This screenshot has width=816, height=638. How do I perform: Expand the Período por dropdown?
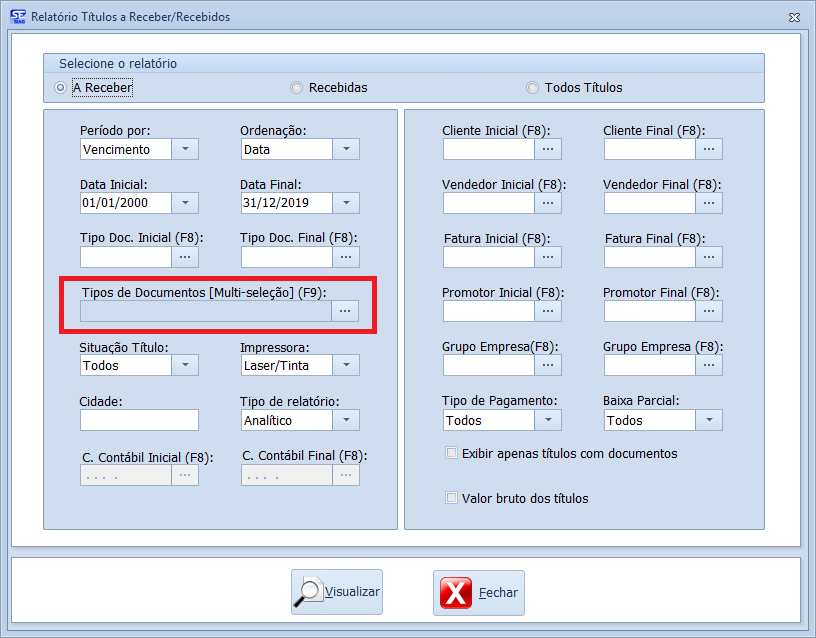click(185, 149)
